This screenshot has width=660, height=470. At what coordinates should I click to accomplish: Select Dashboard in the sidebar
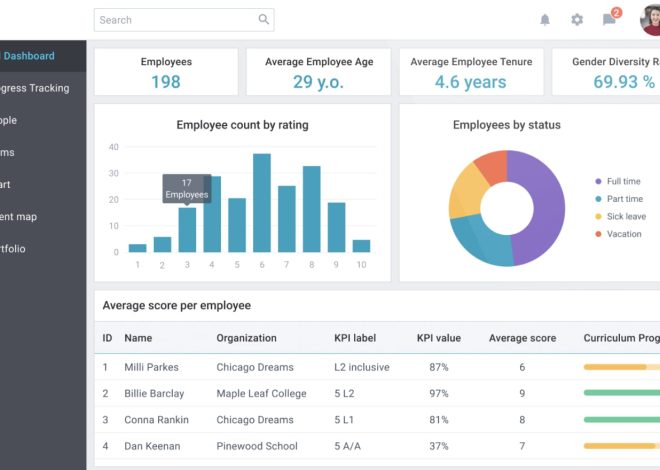tap(43, 56)
